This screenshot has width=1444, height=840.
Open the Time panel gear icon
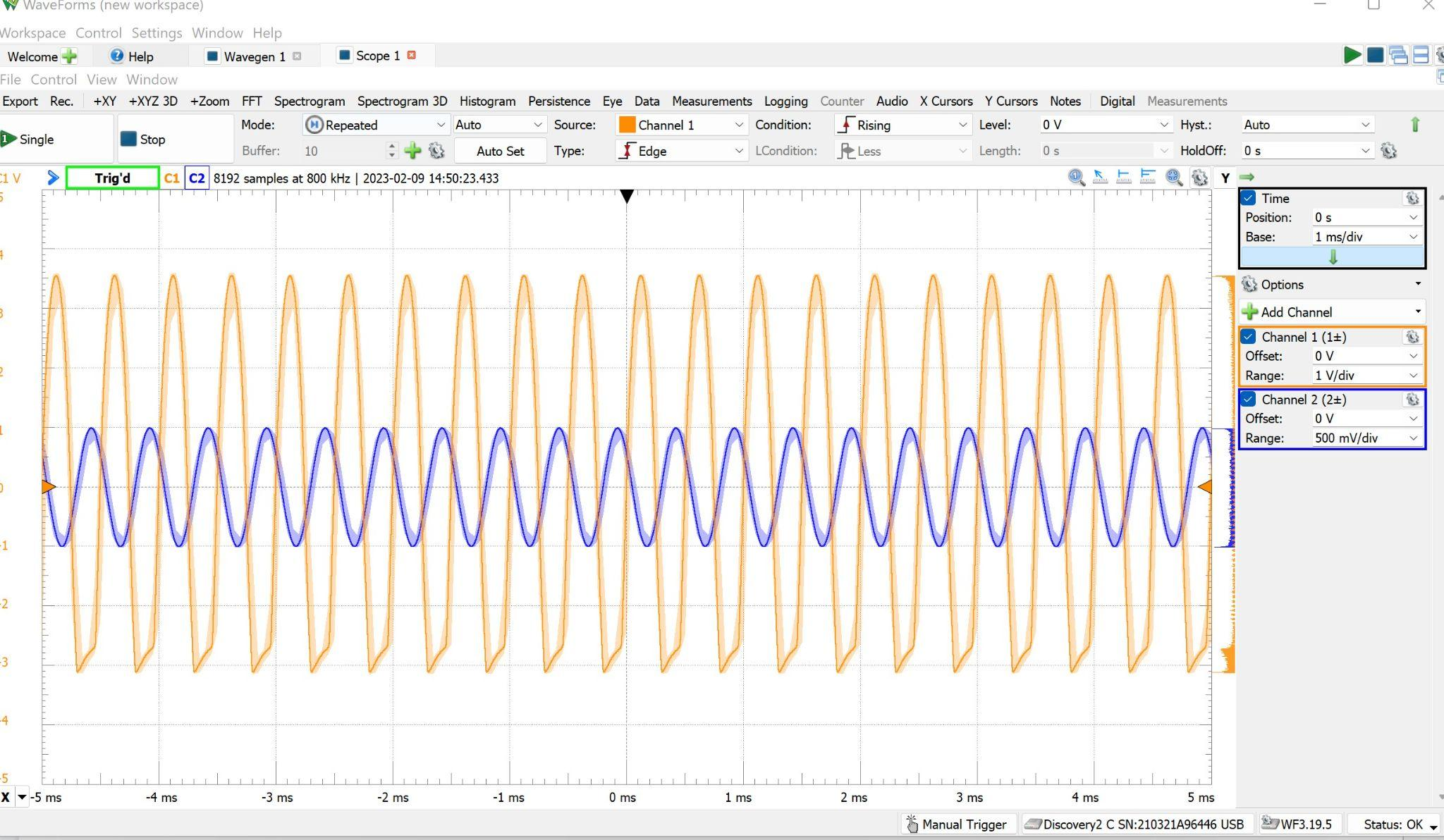tap(1412, 199)
